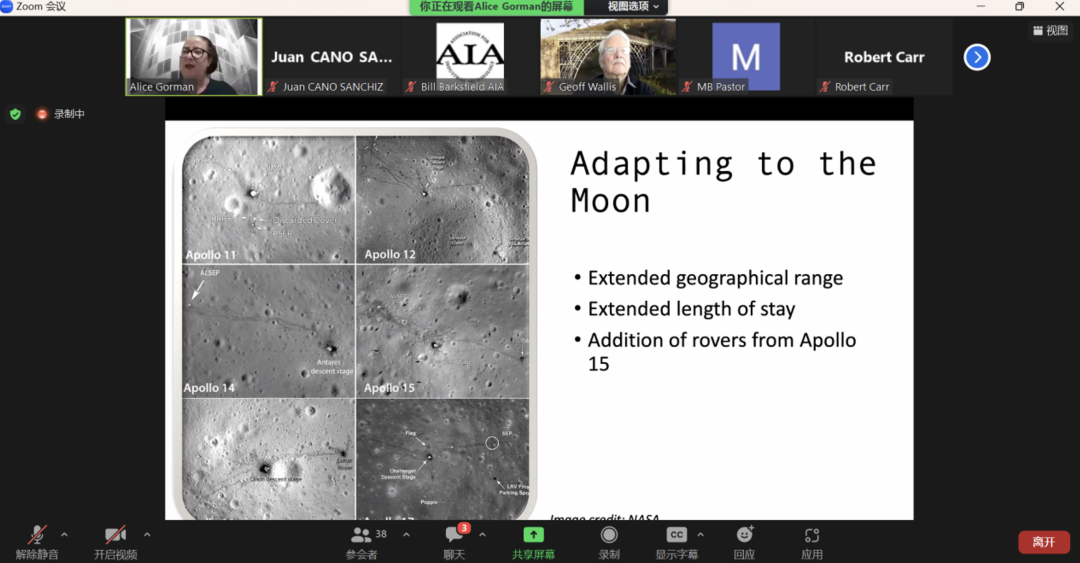Expand video options arrow beside 开启视频
The image size is (1080, 563).
147,535
